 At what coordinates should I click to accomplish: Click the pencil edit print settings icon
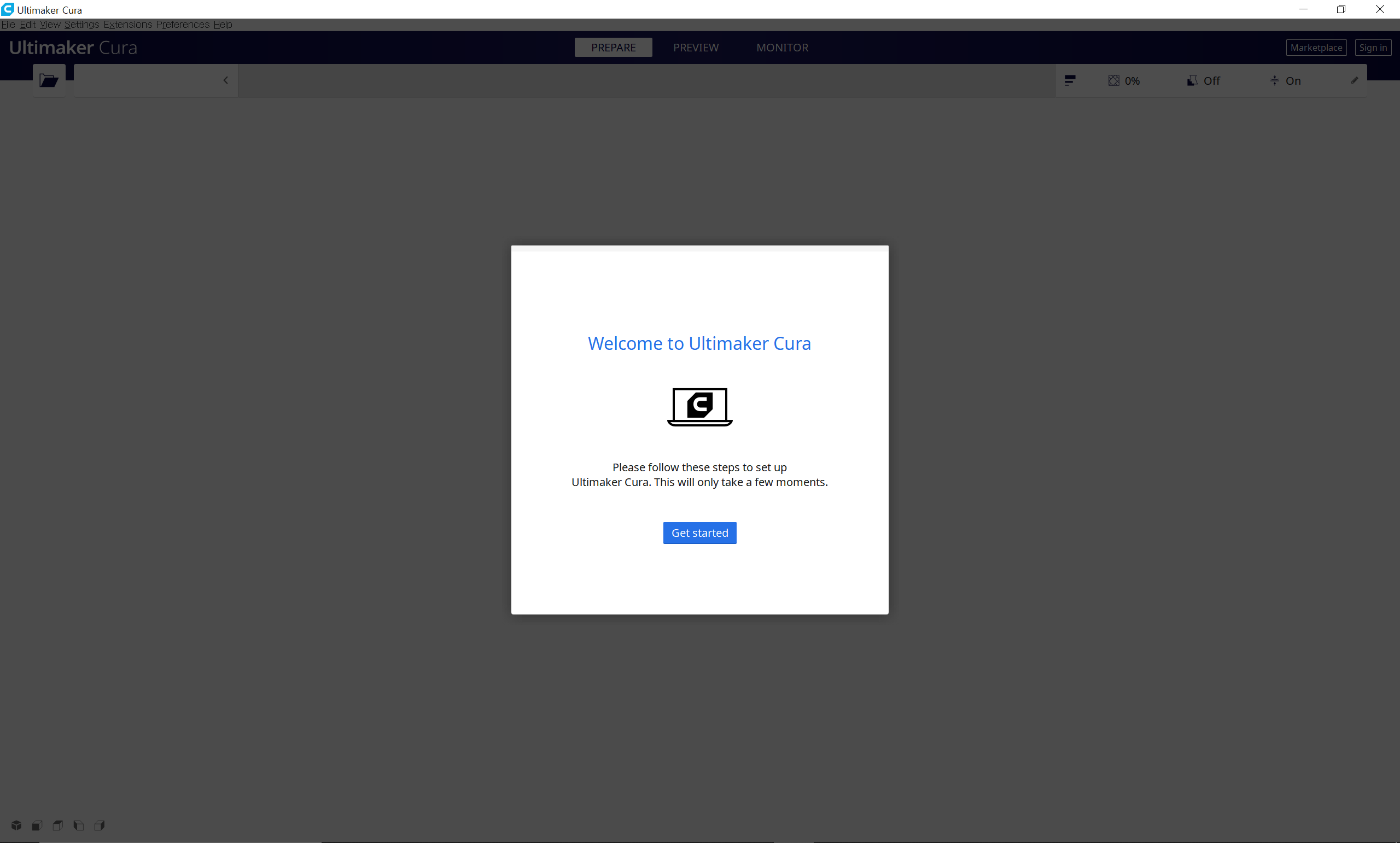click(1354, 80)
